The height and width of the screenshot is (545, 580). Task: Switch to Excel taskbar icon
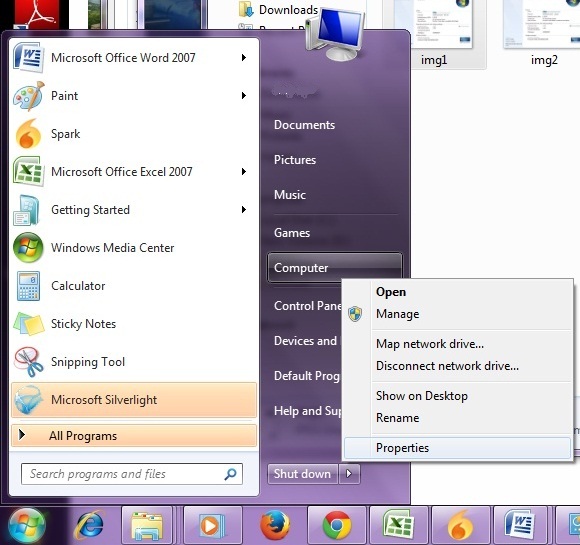[x=399, y=525]
